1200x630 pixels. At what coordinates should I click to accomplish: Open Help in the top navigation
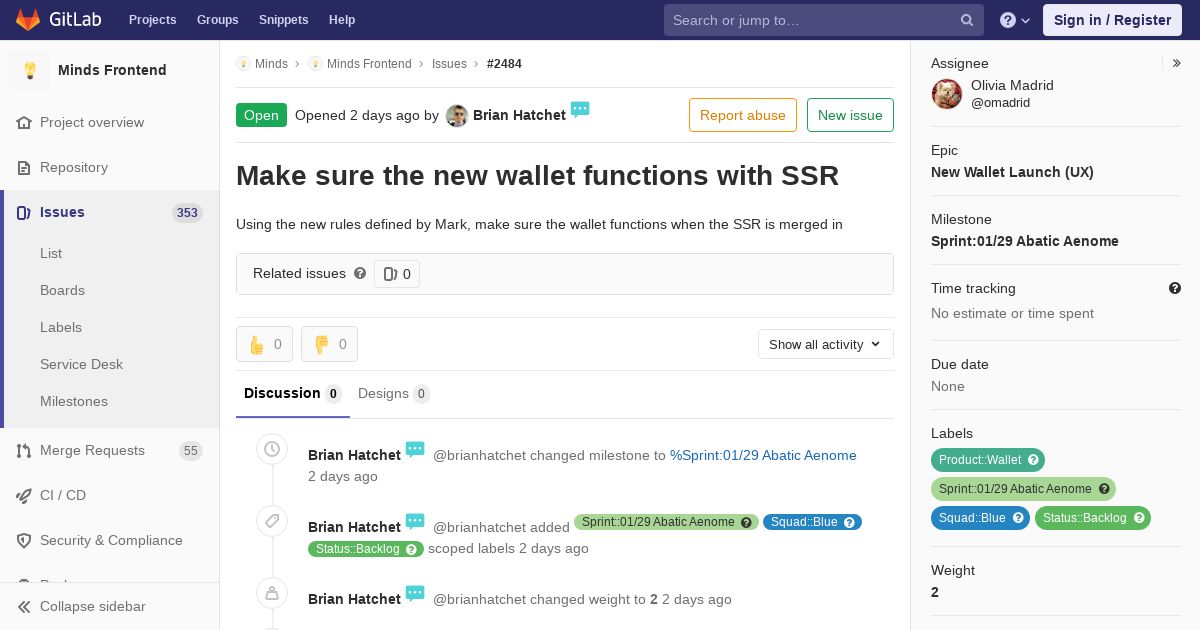pos(342,20)
